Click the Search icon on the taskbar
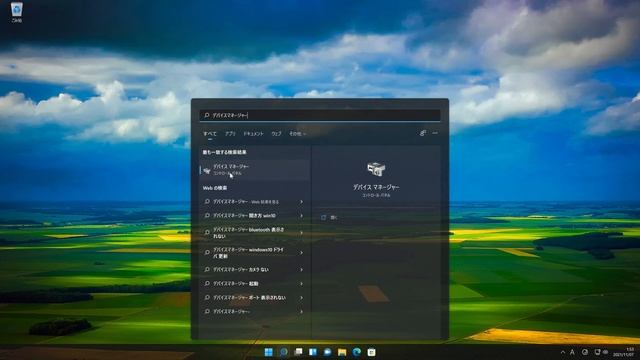This screenshot has height=360, width=640. (283, 352)
